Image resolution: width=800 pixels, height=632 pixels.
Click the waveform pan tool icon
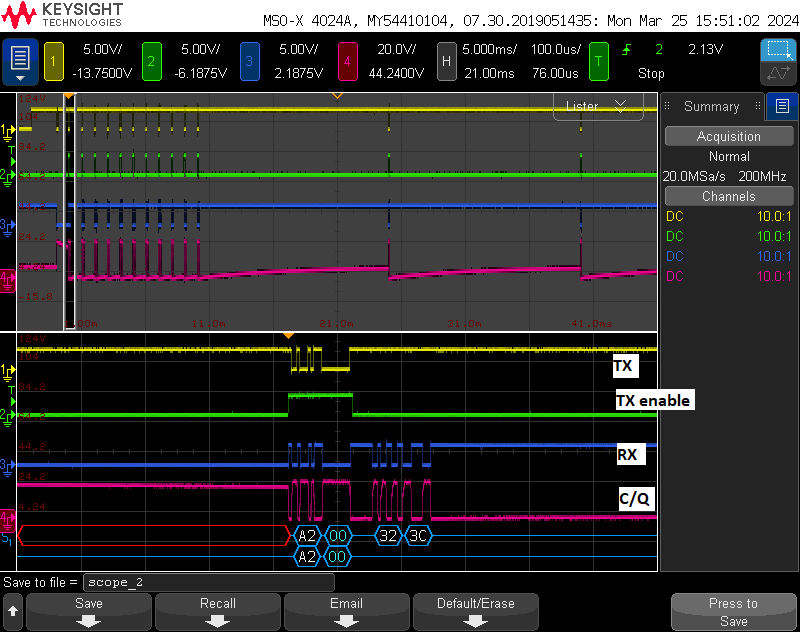pos(778,73)
